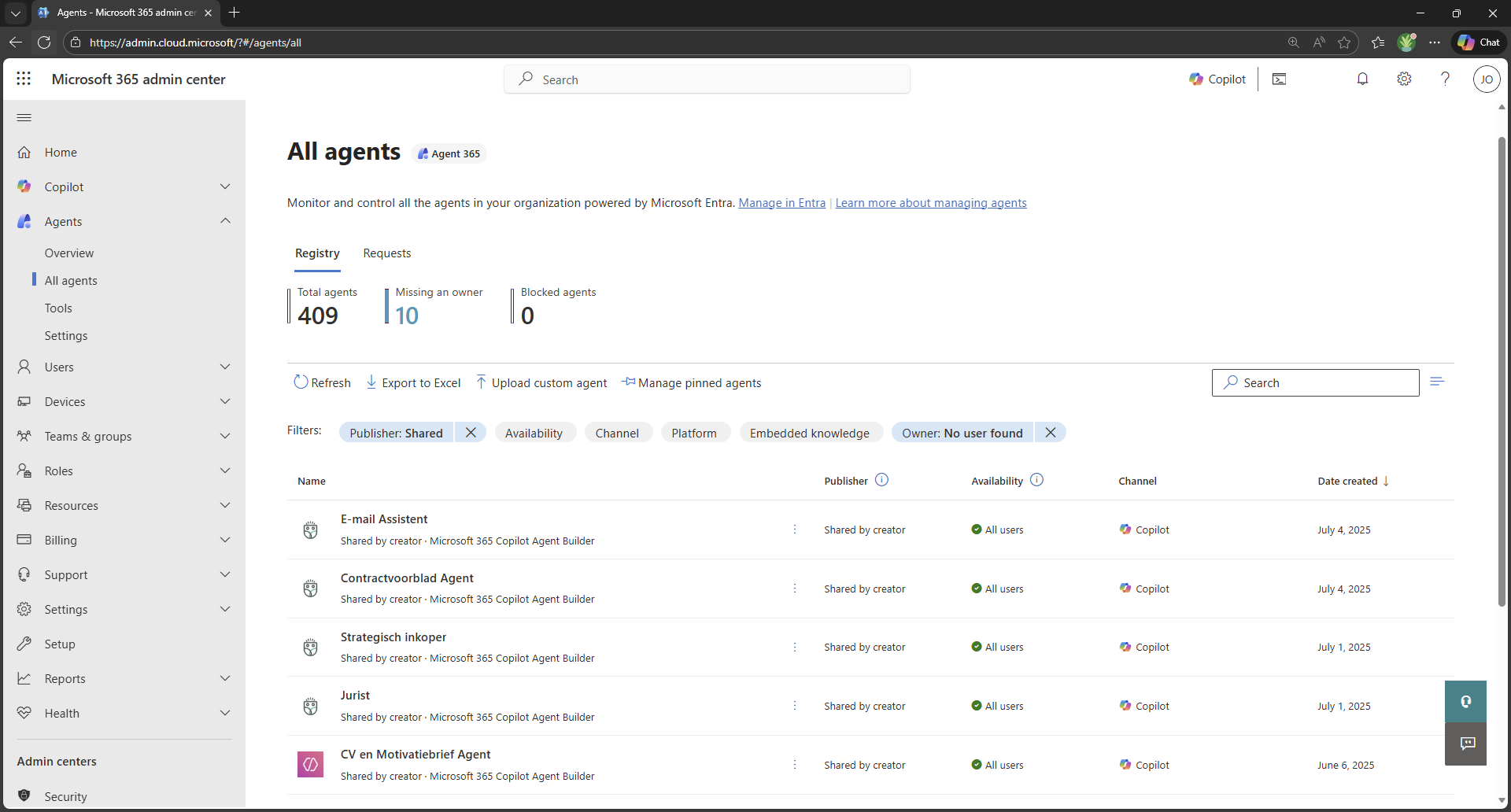Open the filter icon beside agent search
This screenshot has width=1511, height=812.
click(1438, 382)
